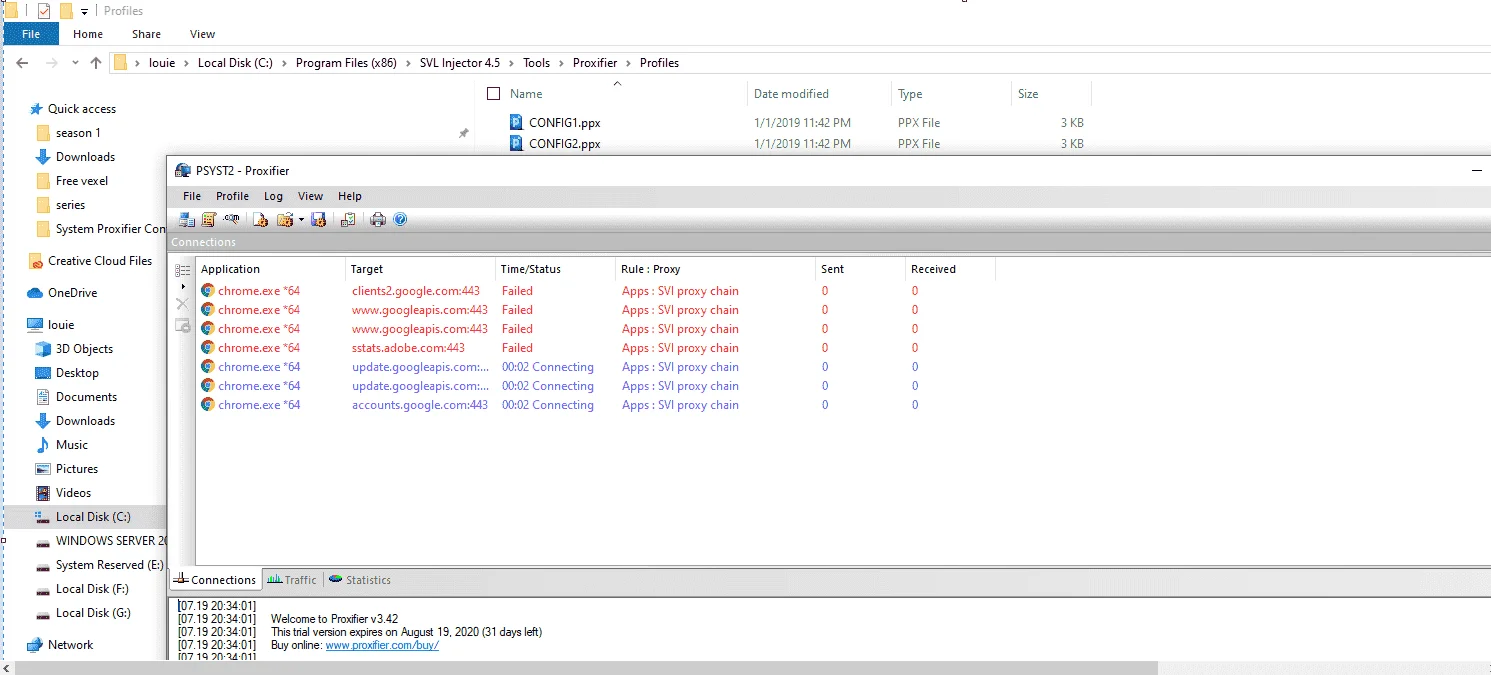Screen dimensions: 1491x675
Task: Open Proxification Rules from Proxifier toolbar
Action: coord(209,220)
